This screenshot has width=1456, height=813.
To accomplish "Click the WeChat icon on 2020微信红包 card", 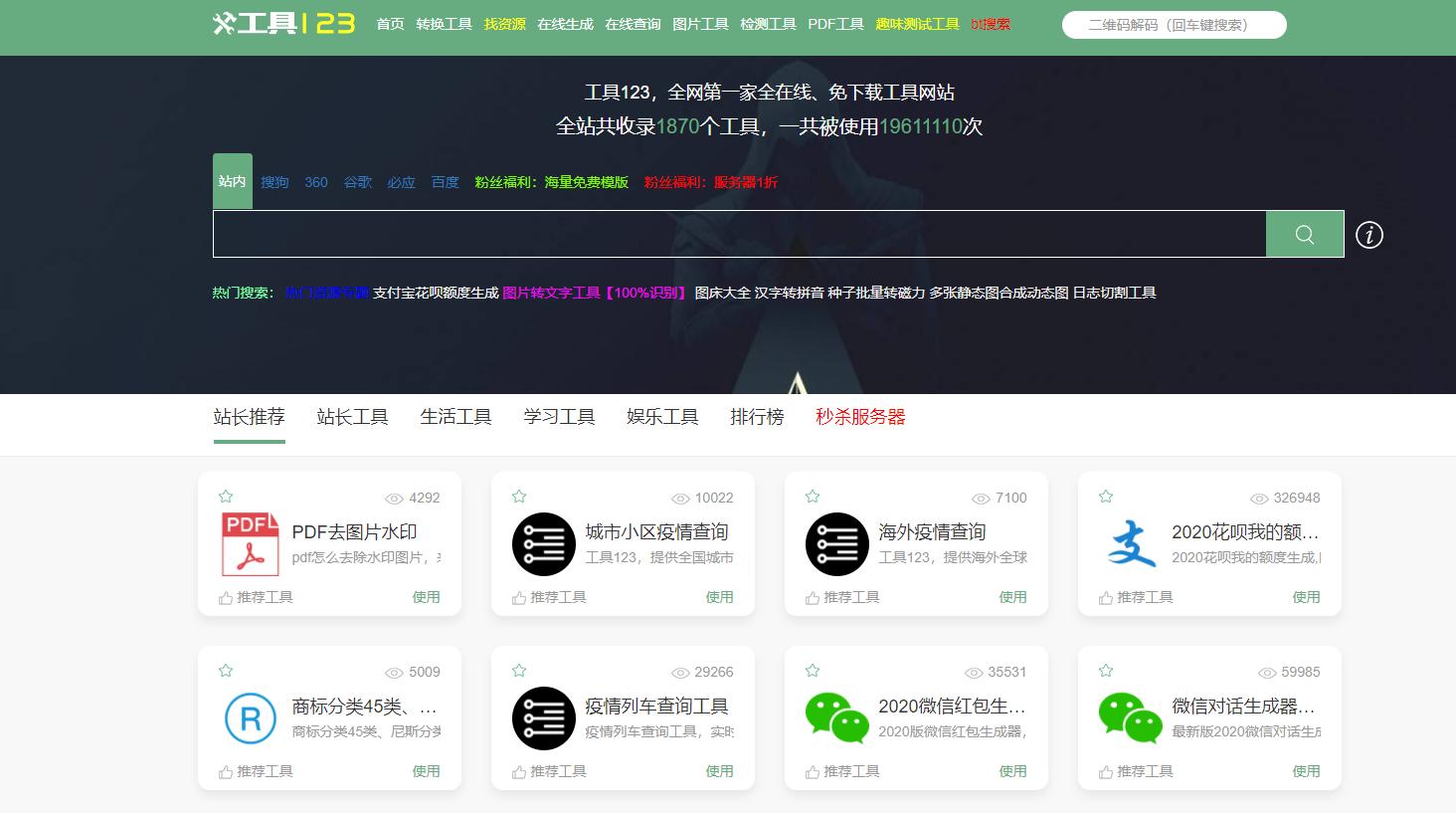I will point(836,718).
